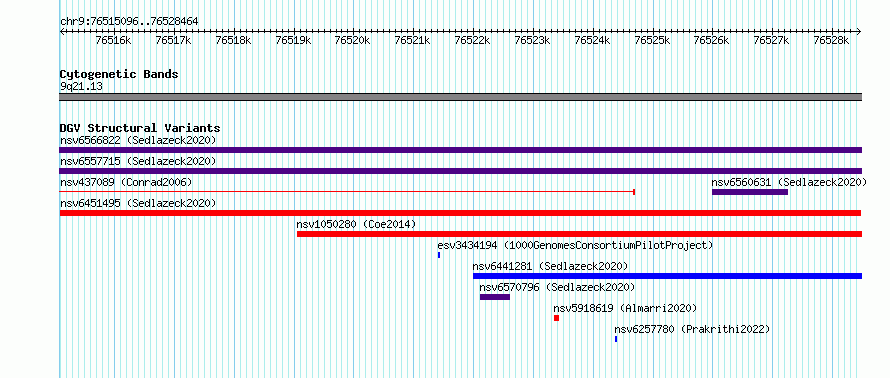This screenshot has width=890, height=378.
Task: Open the nsv6560631 (Sedlazeck2020) label
Action: coord(790,182)
